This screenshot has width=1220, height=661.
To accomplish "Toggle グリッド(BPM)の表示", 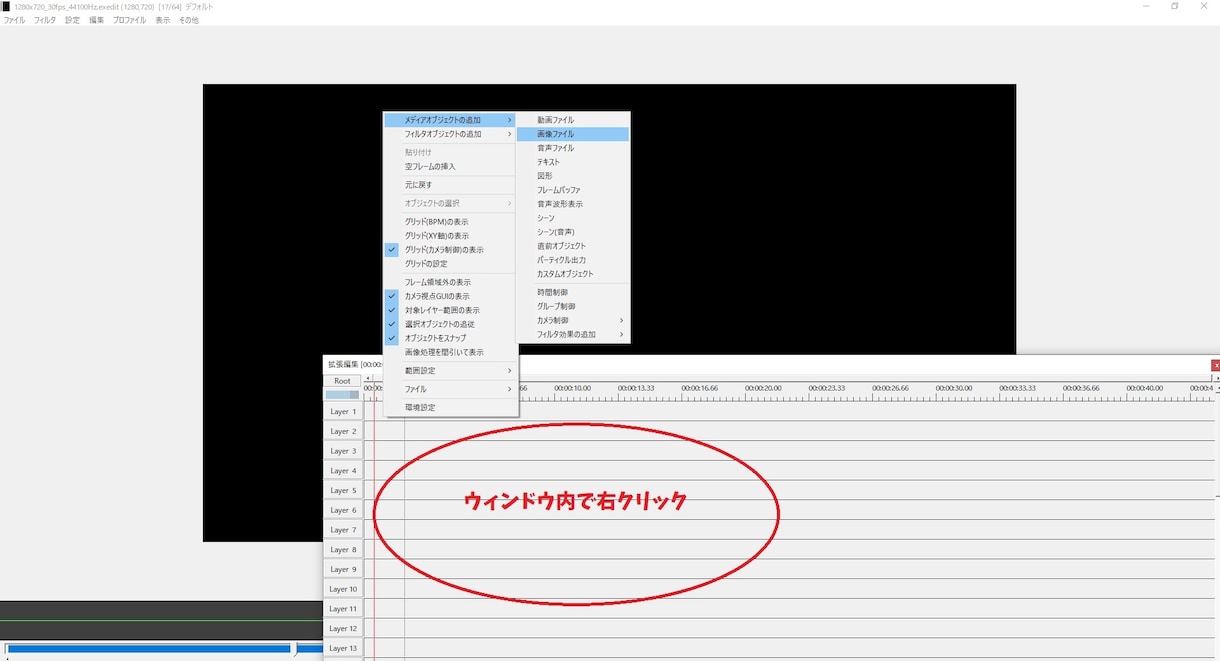I will [x=450, y=222].
